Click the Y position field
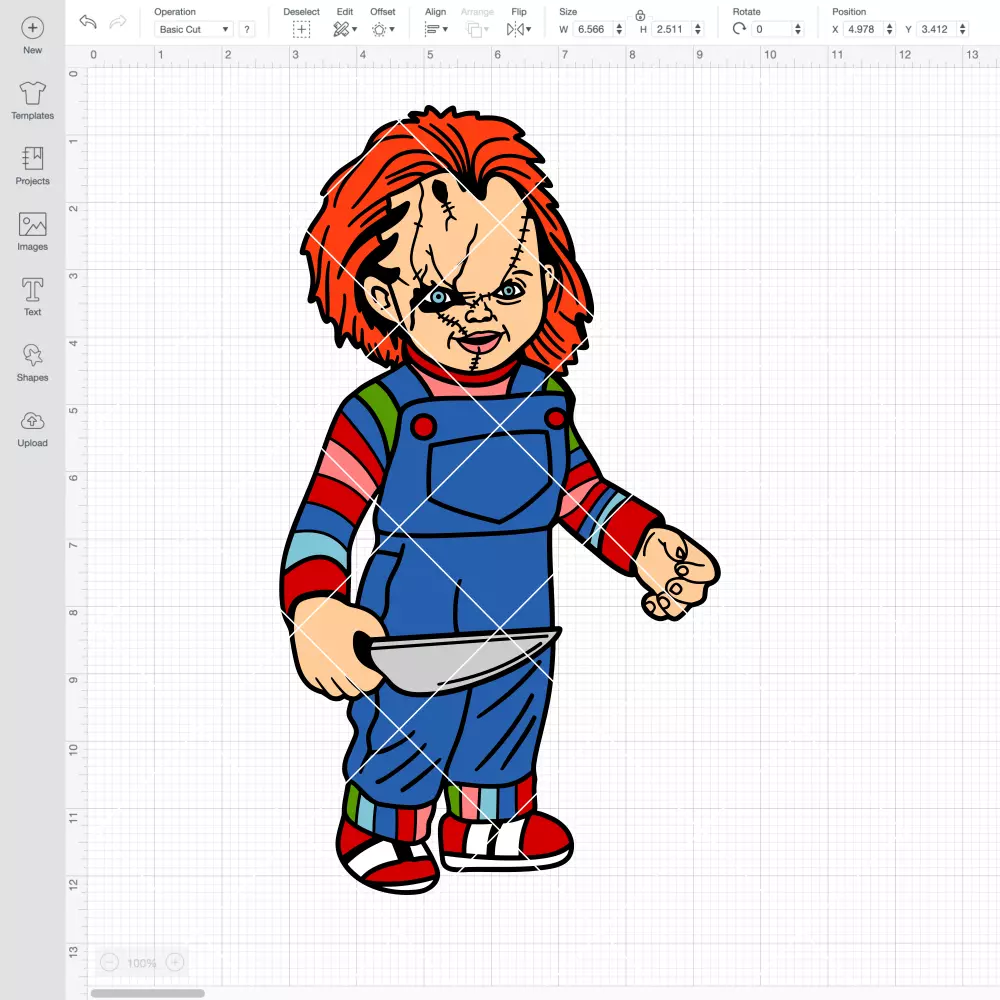This screenshot has height=1000, width=1000. [x=936, y=29]
